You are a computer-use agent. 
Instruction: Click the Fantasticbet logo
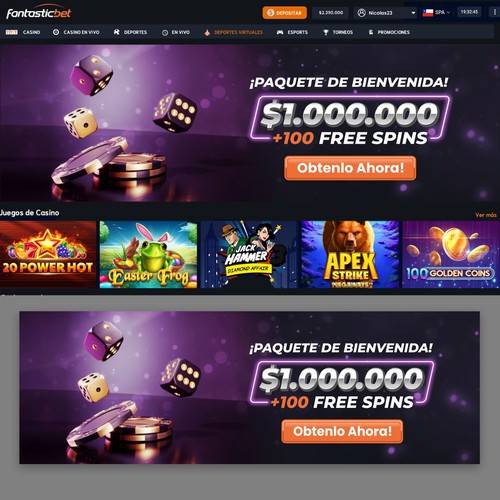pos(39,13)
